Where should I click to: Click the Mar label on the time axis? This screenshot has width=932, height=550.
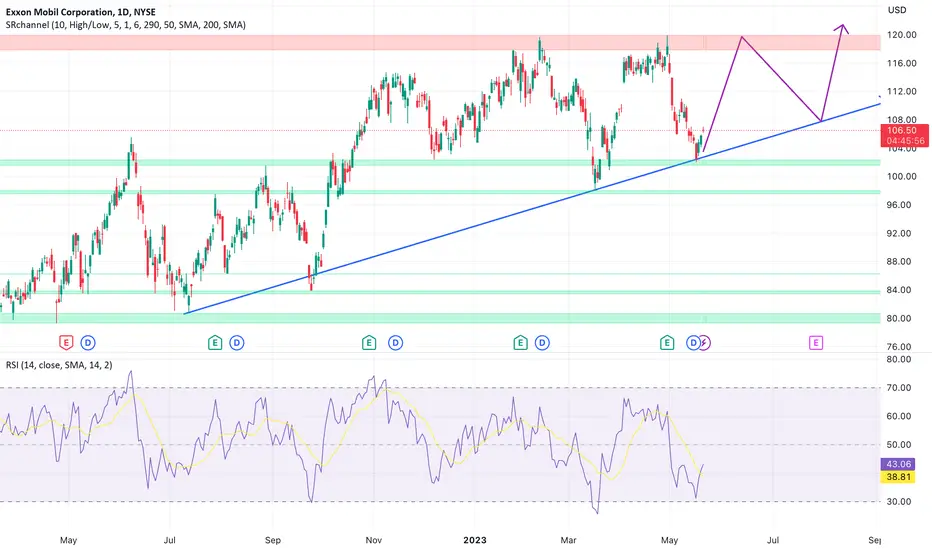tap(568, 540)
